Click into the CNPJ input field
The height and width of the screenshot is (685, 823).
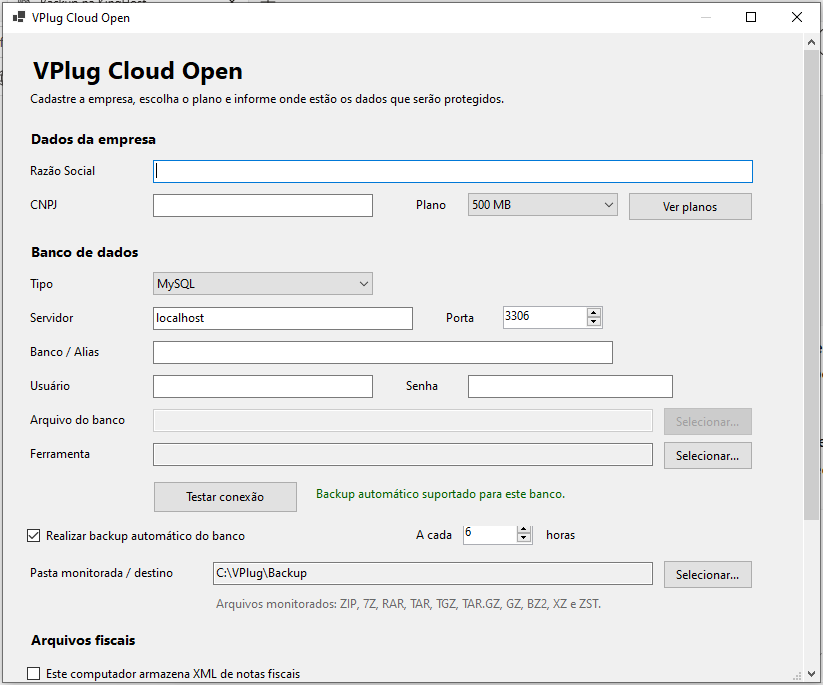(262, 205)
